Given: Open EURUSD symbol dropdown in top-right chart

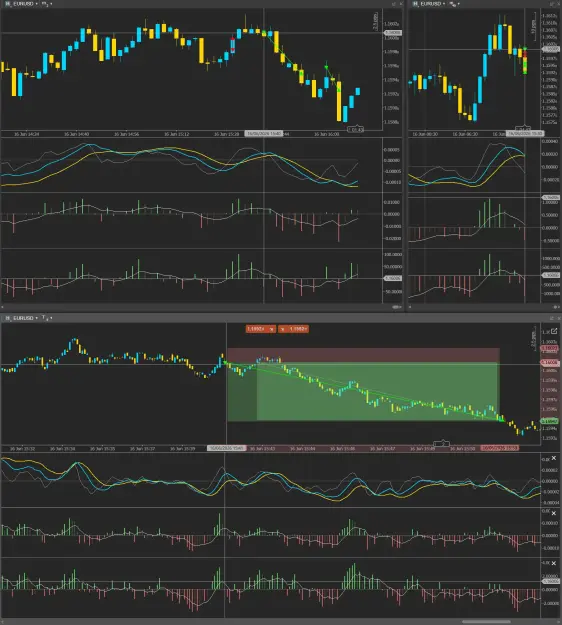Looking at the screenshot, I should tap(433, 4).
